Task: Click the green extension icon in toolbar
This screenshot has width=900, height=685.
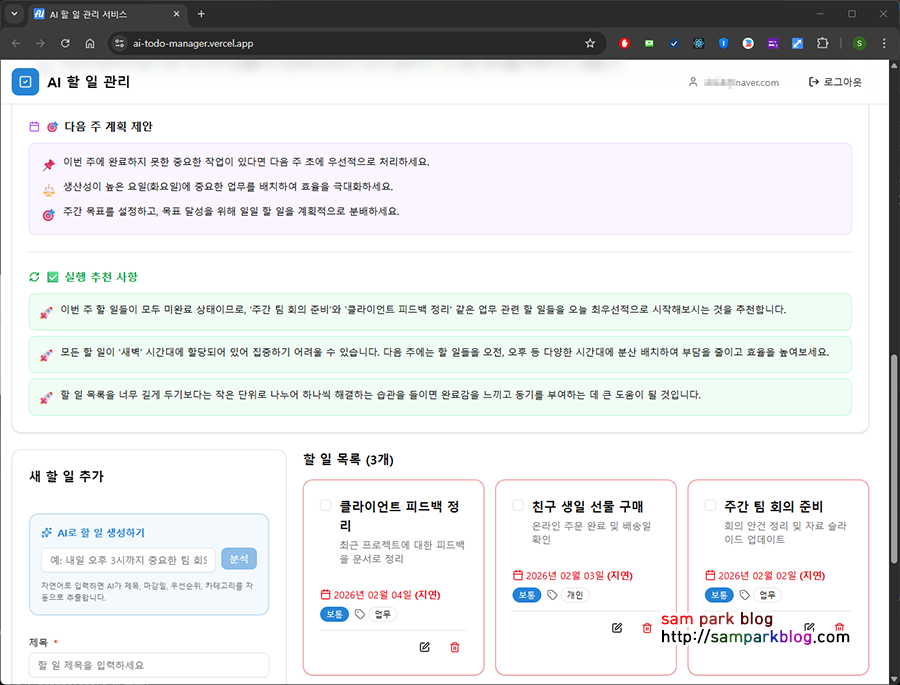Action: point(649,43)
